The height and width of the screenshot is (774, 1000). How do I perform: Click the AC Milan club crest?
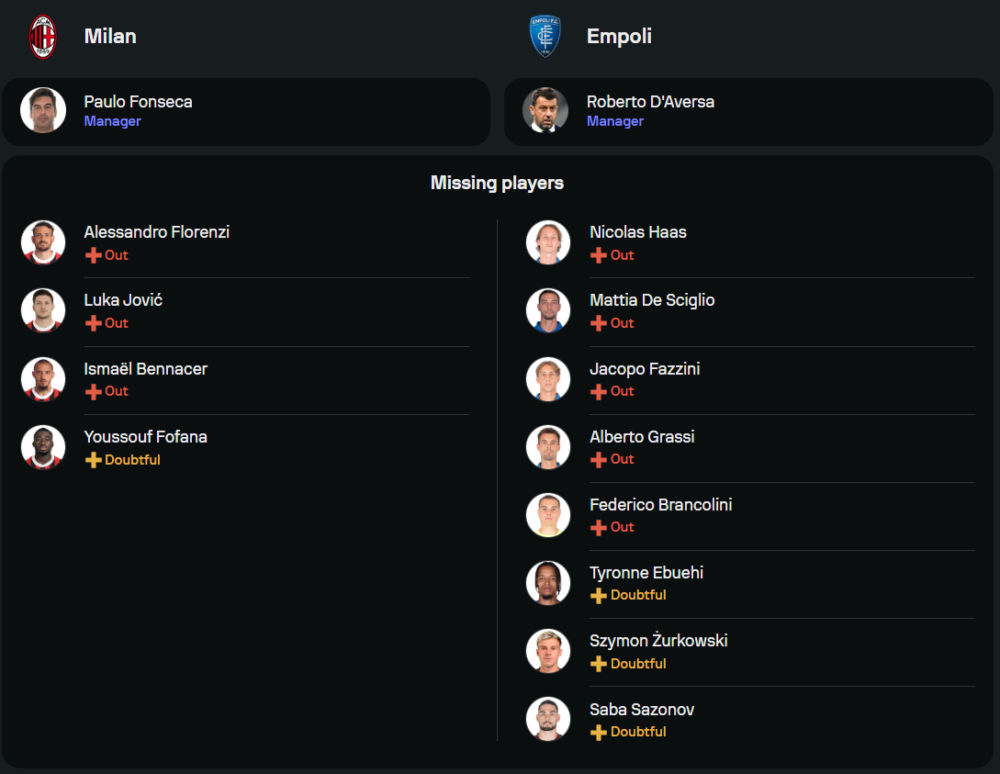pos(43,36)
